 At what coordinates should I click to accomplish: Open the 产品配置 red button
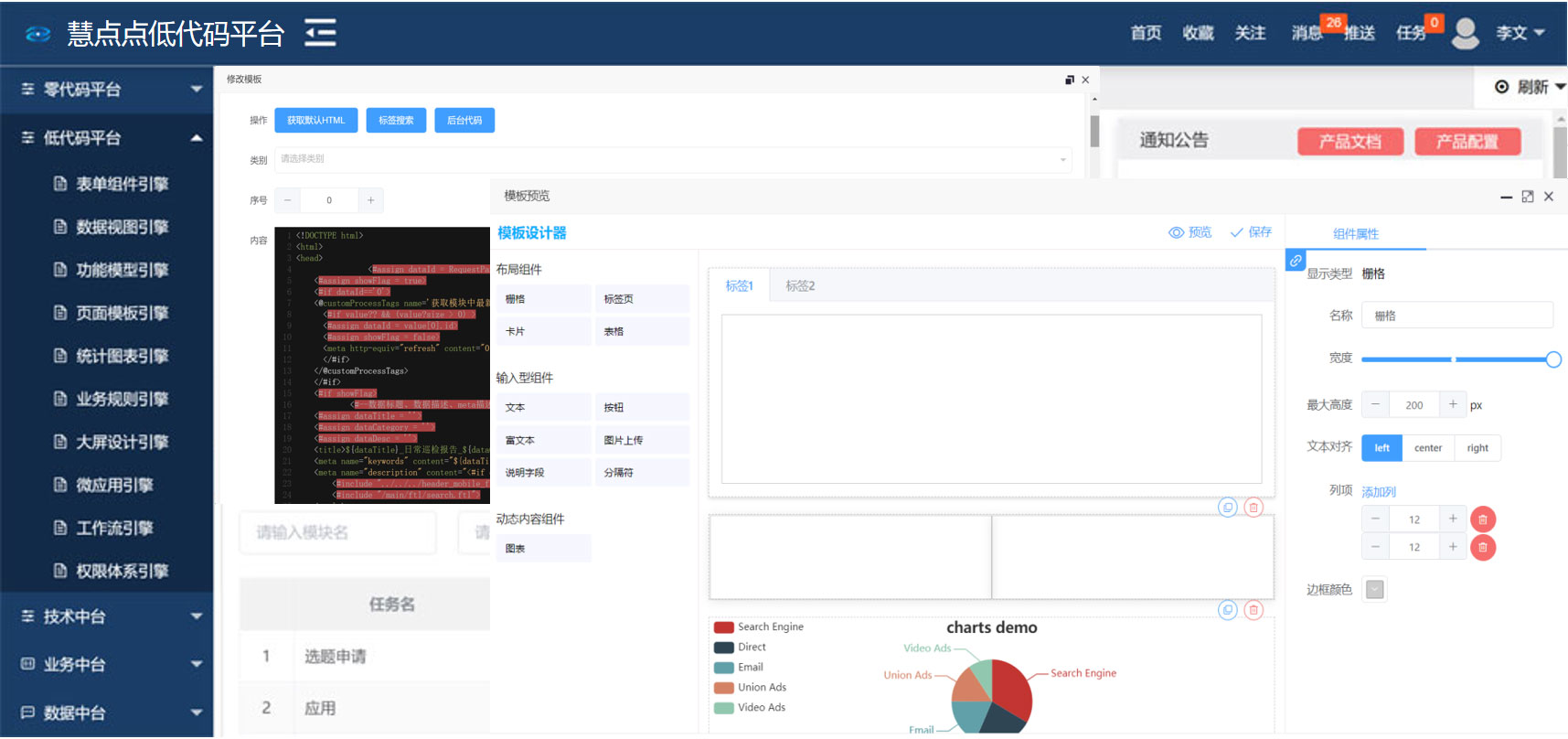pos(1467,142)
